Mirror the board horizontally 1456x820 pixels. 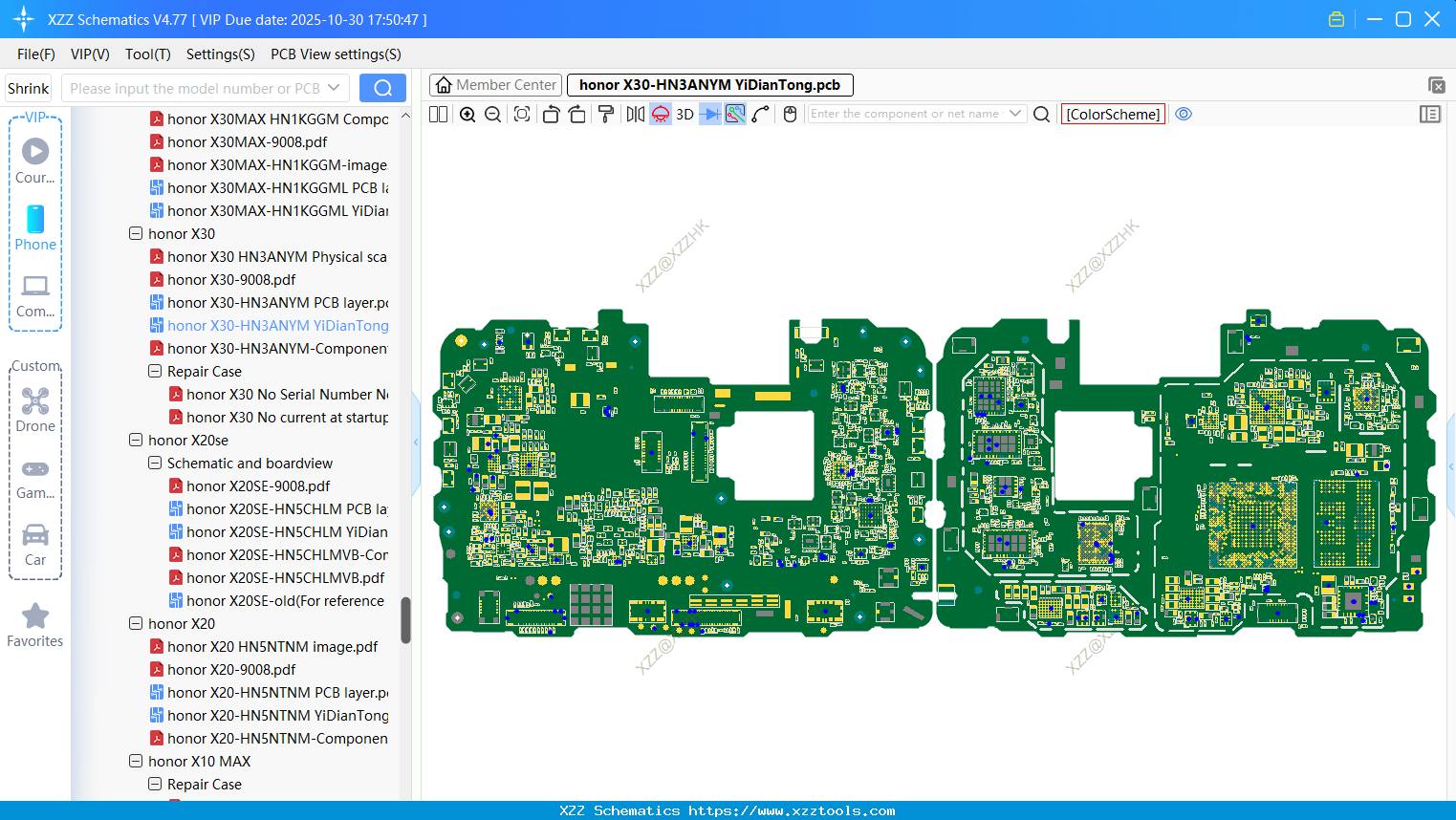click(x=636, y=114)
